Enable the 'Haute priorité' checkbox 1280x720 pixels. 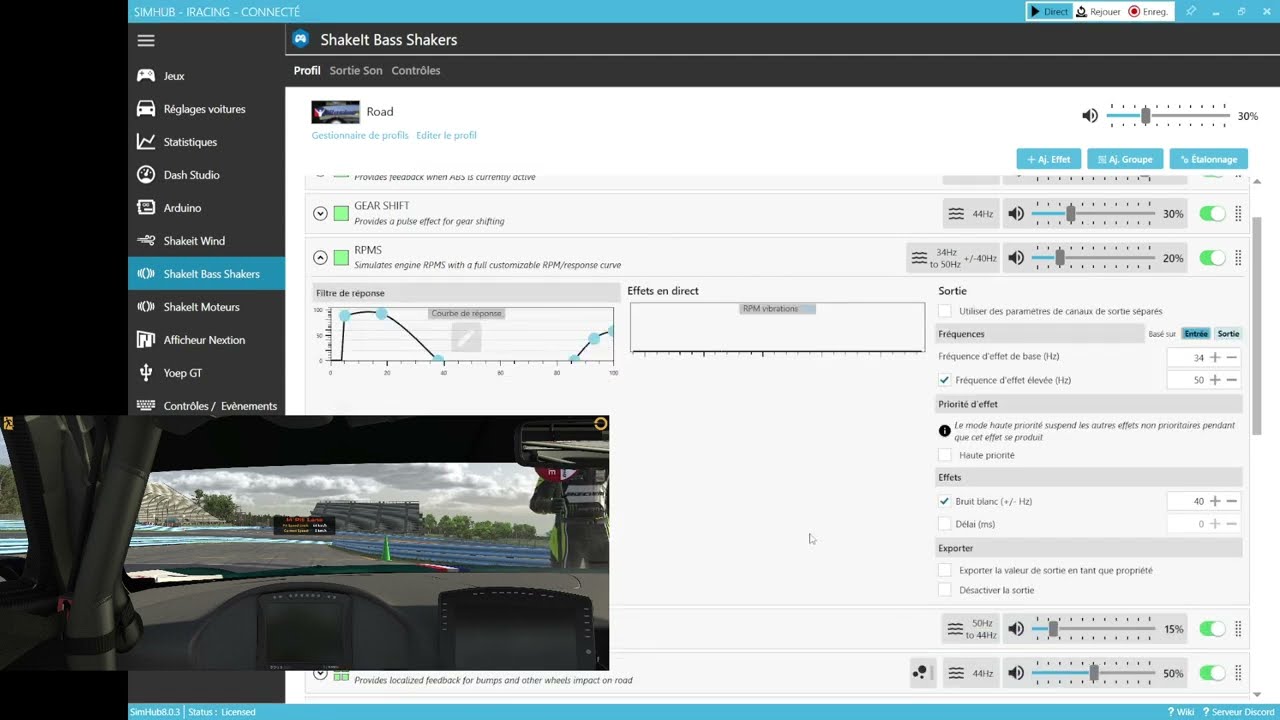(x=945, y=455)
